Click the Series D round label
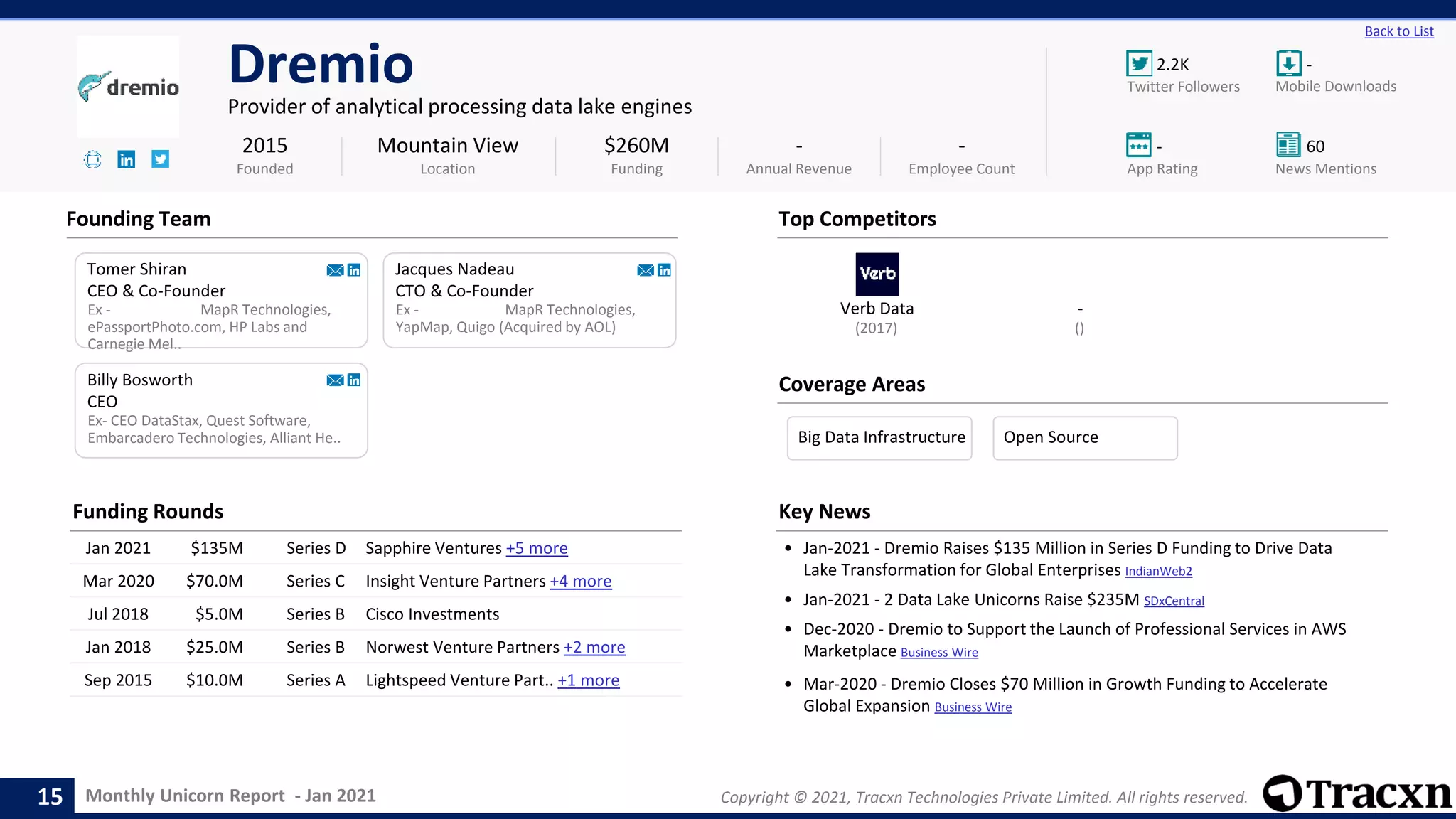The height and width of the screenshot is (819, 1456). click(x=316, y=548)
